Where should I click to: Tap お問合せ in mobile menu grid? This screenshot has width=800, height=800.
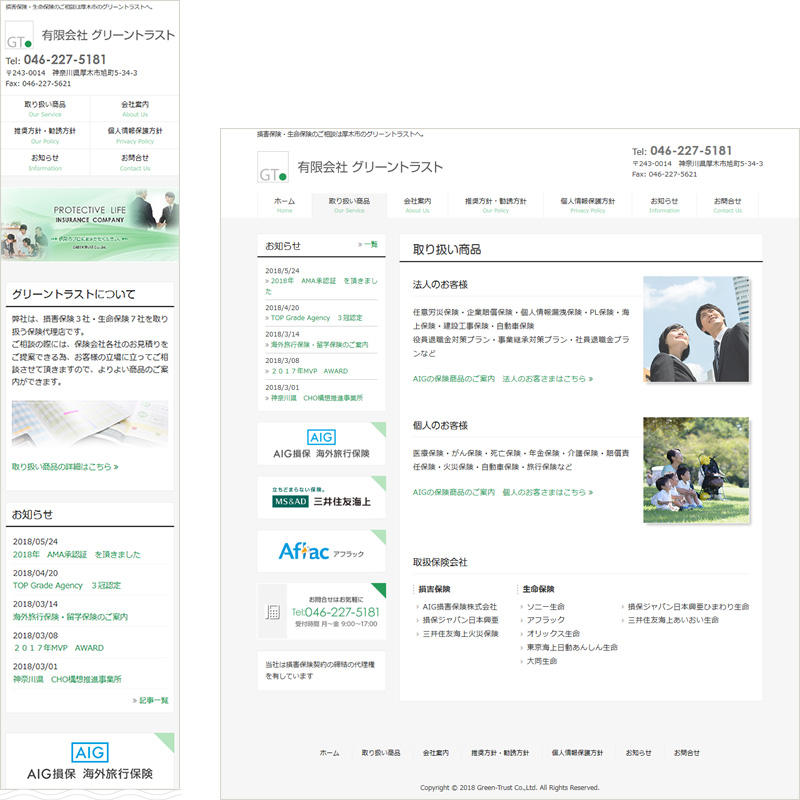click(x=135, y=162)
